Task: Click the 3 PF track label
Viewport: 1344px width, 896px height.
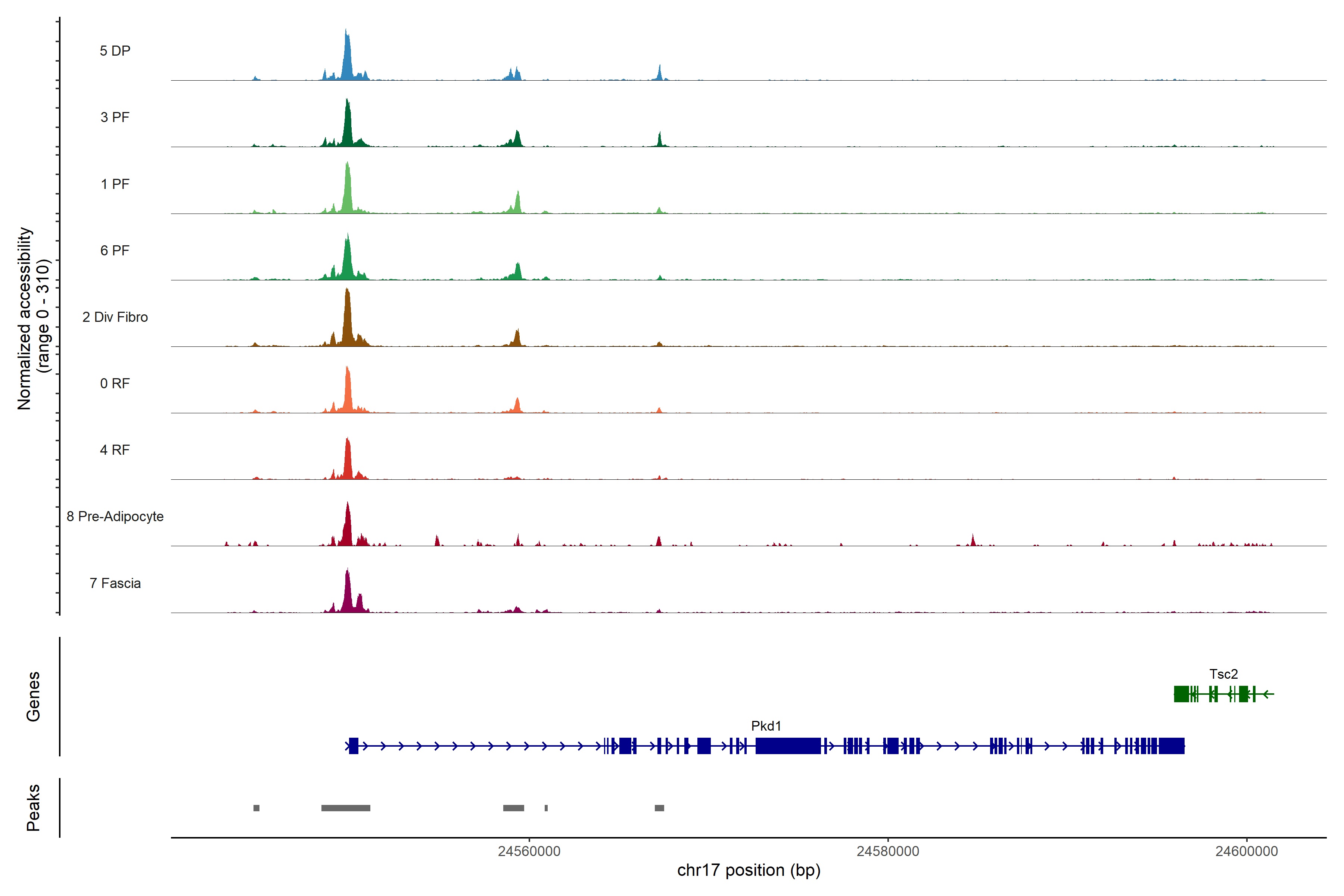Action: click(x=115, y=117)
